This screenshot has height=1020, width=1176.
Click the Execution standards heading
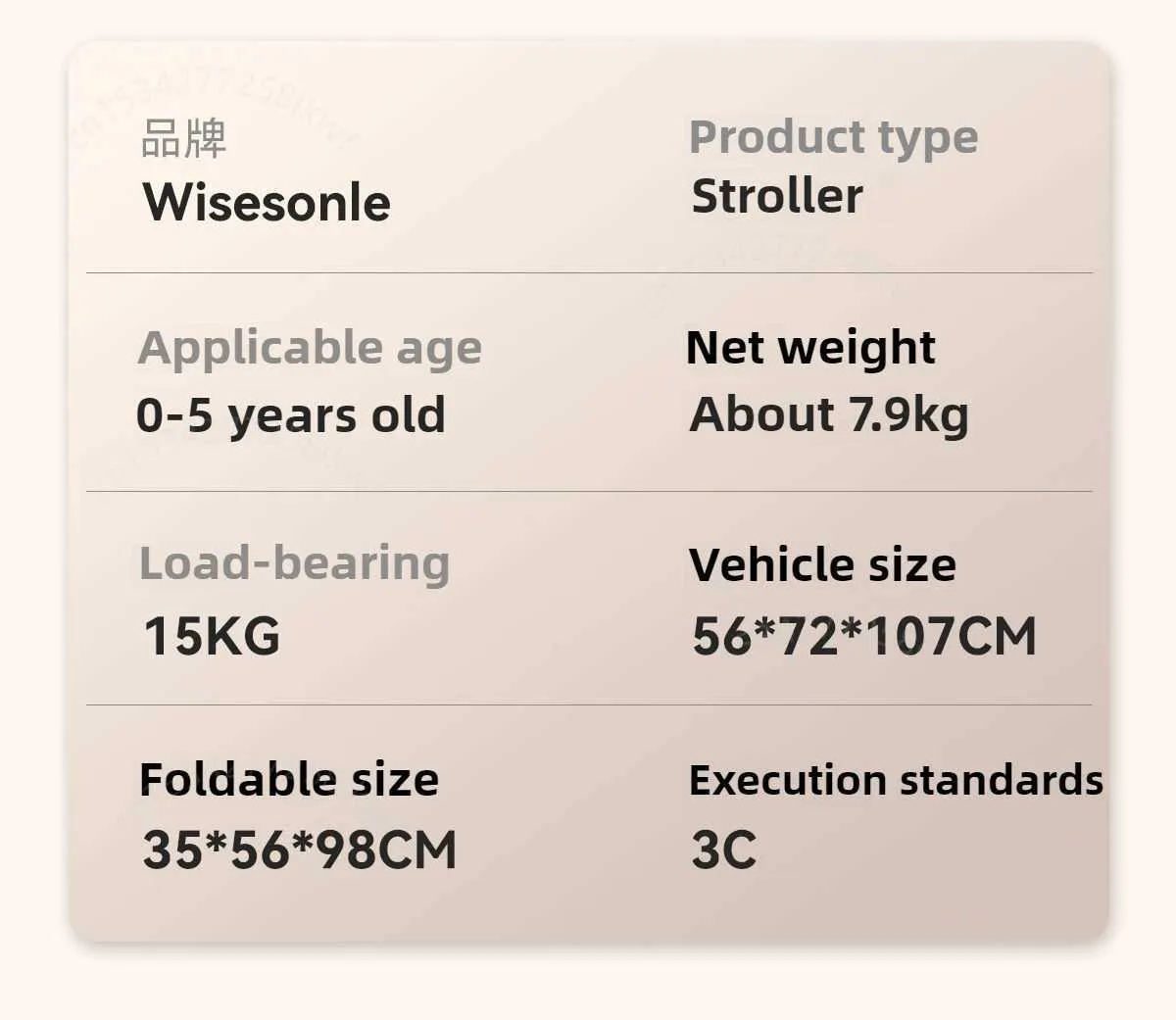pyautogui.click(x=896, y=781)
